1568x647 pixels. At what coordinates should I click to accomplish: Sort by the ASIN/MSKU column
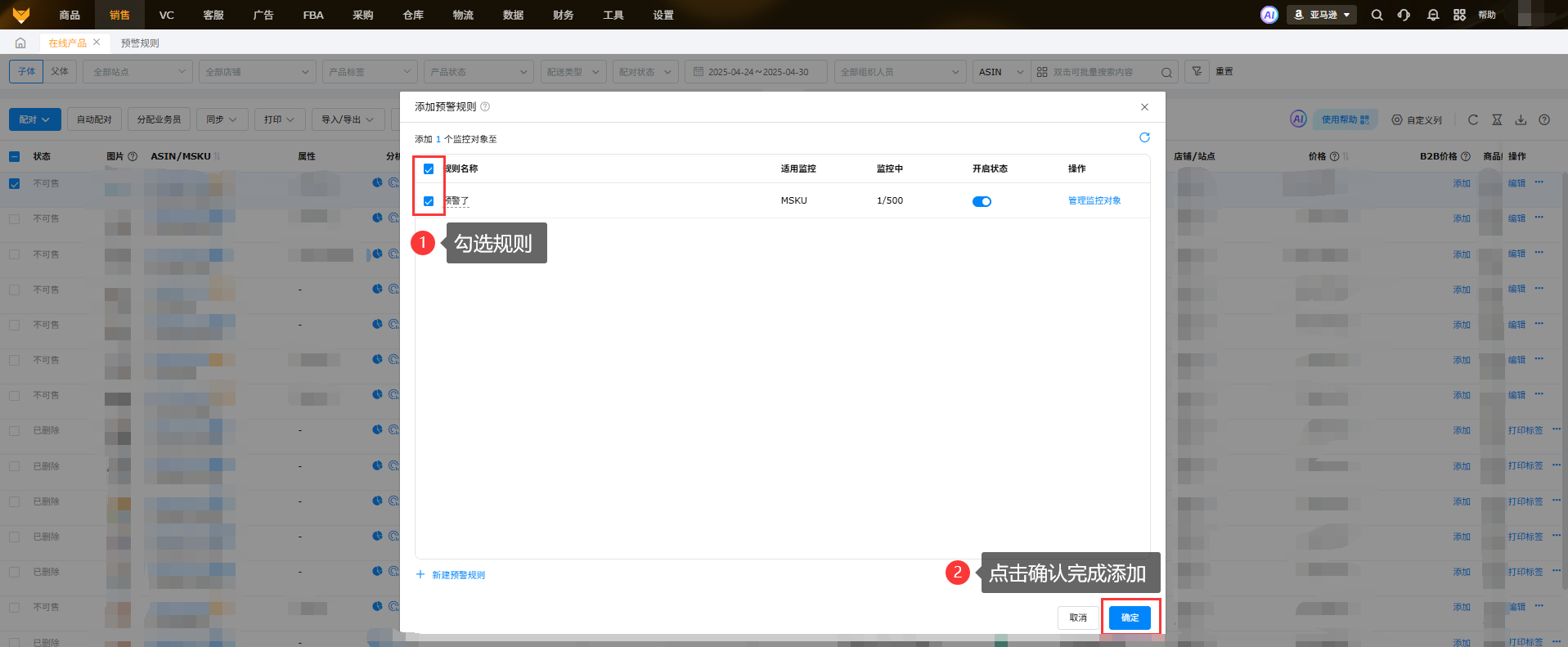pyautogui.click(x=218, y=156)
